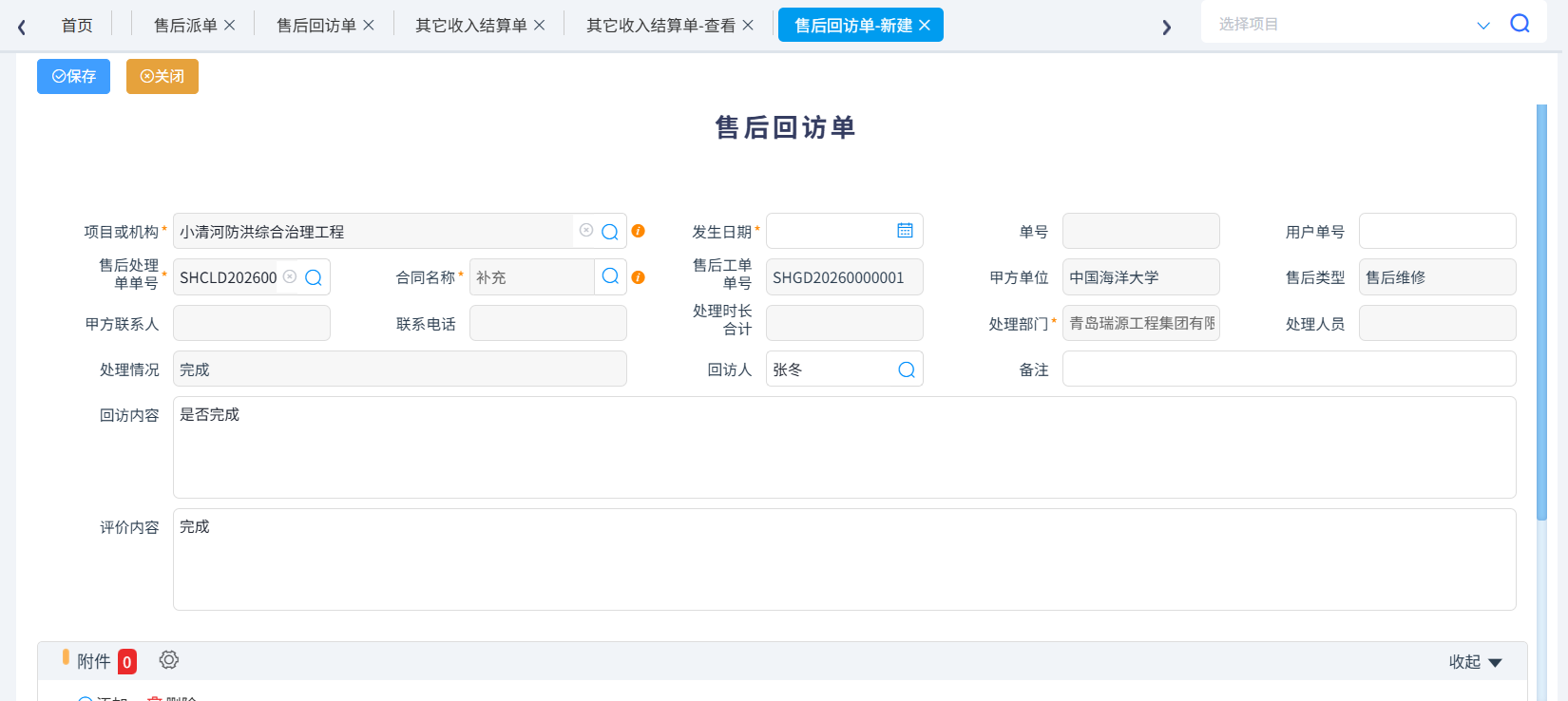The image size is (1568, 701).
Task: Open the 附件 settings gear
Action: (x=169, y=660)
